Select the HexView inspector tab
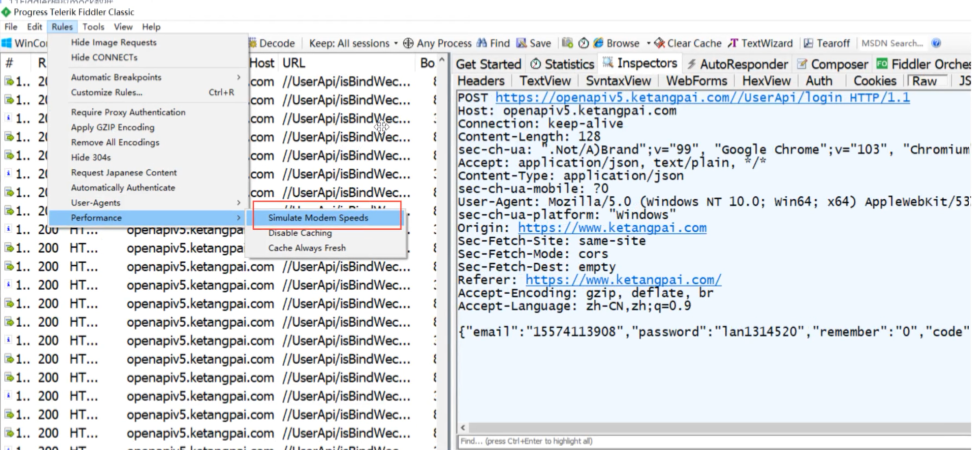 coord(766,81)
